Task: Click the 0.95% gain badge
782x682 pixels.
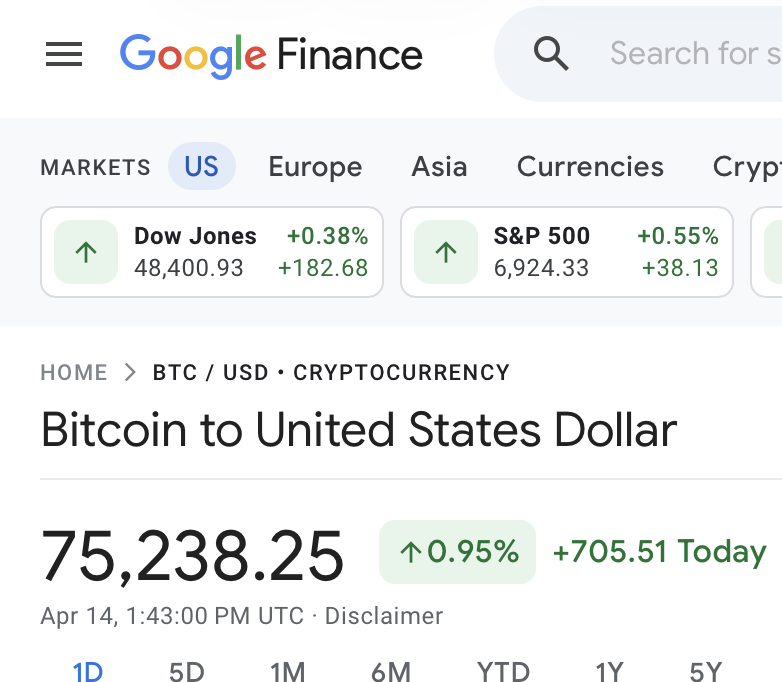Action: click(458, 551)
